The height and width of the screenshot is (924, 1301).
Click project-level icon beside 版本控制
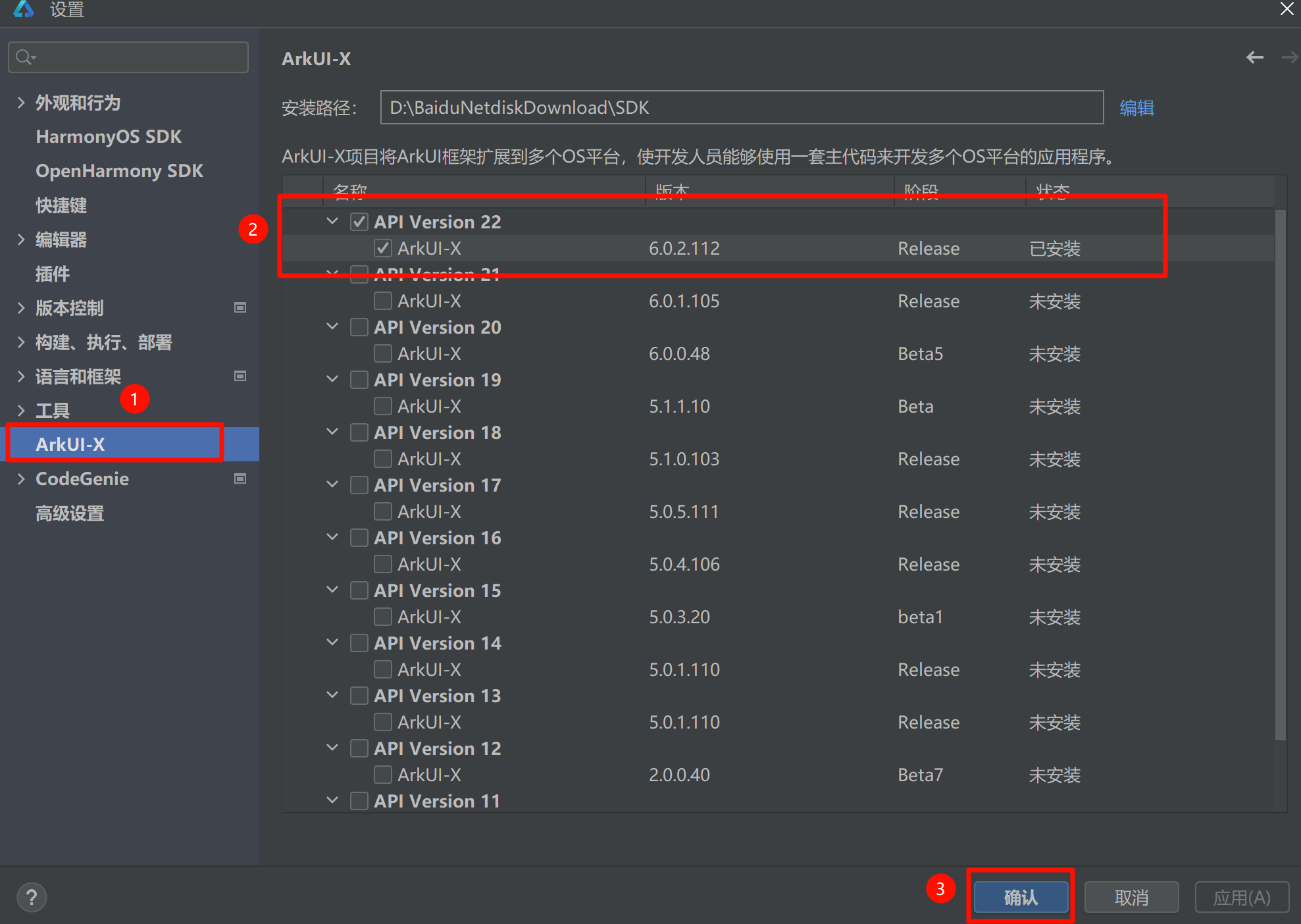[x=240, y=307]
